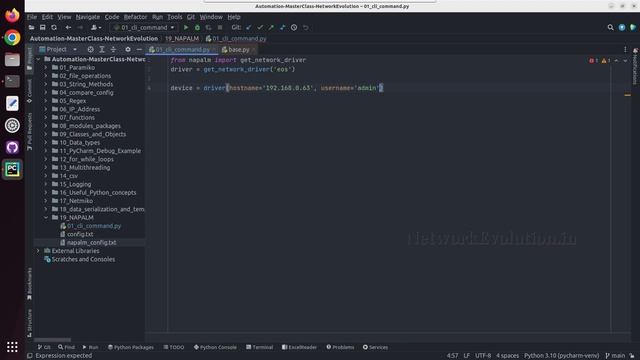
Task: Switch to base.py editor tab
Action: pos(238,49)
